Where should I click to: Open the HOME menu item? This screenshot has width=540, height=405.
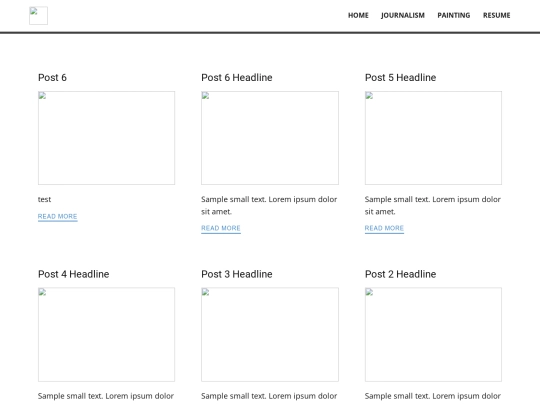point(358,15)
